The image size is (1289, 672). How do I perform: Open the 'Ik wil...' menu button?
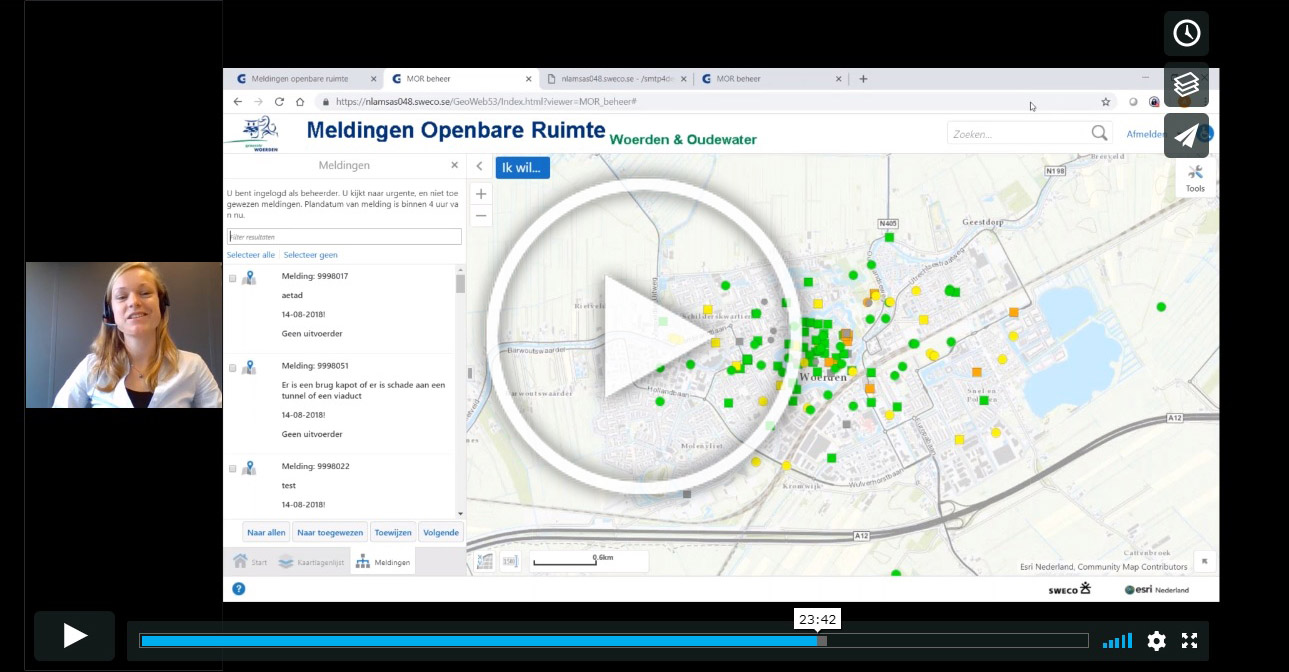[x=522, y=168]
